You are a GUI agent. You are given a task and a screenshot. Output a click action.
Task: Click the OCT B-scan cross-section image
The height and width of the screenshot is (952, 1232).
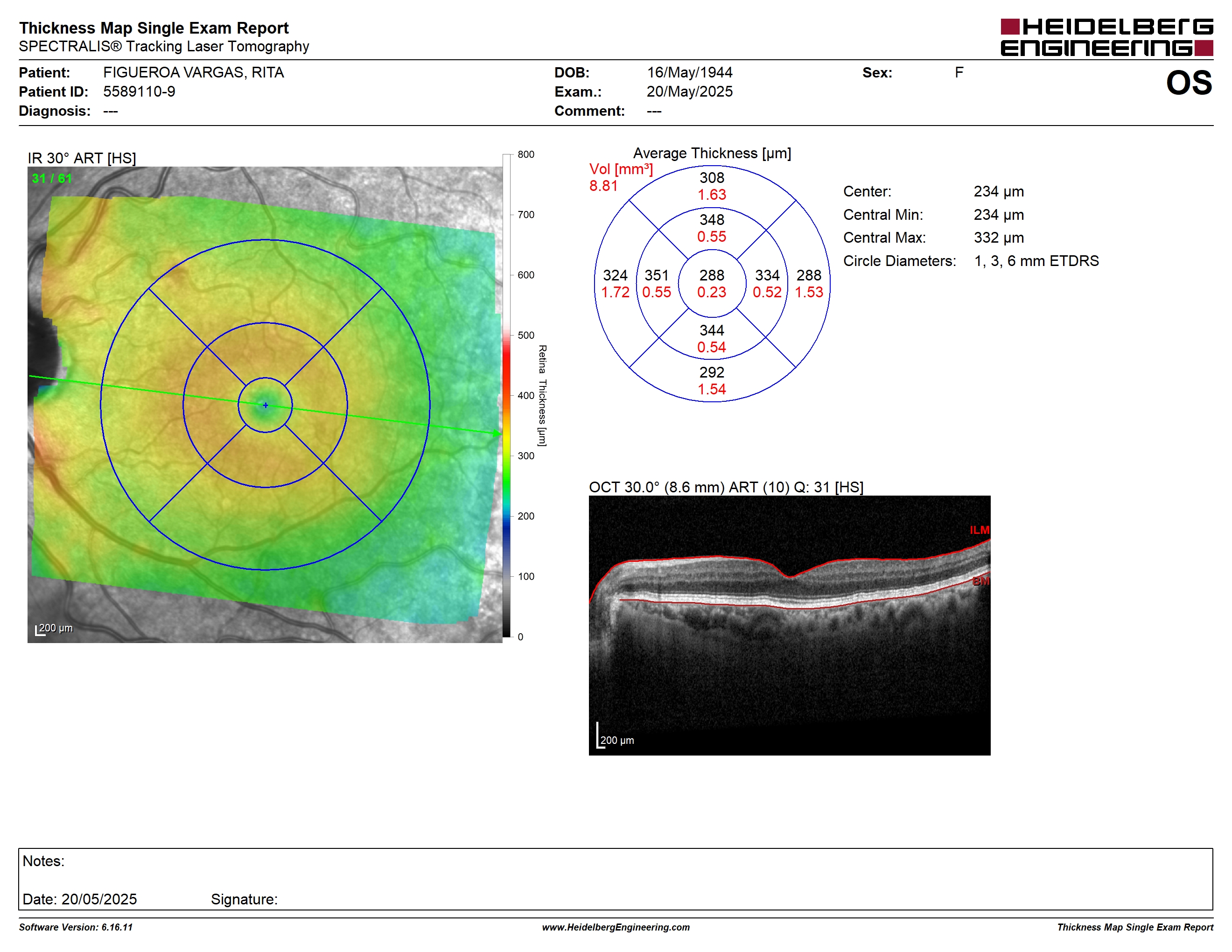(x=789, y=625)
